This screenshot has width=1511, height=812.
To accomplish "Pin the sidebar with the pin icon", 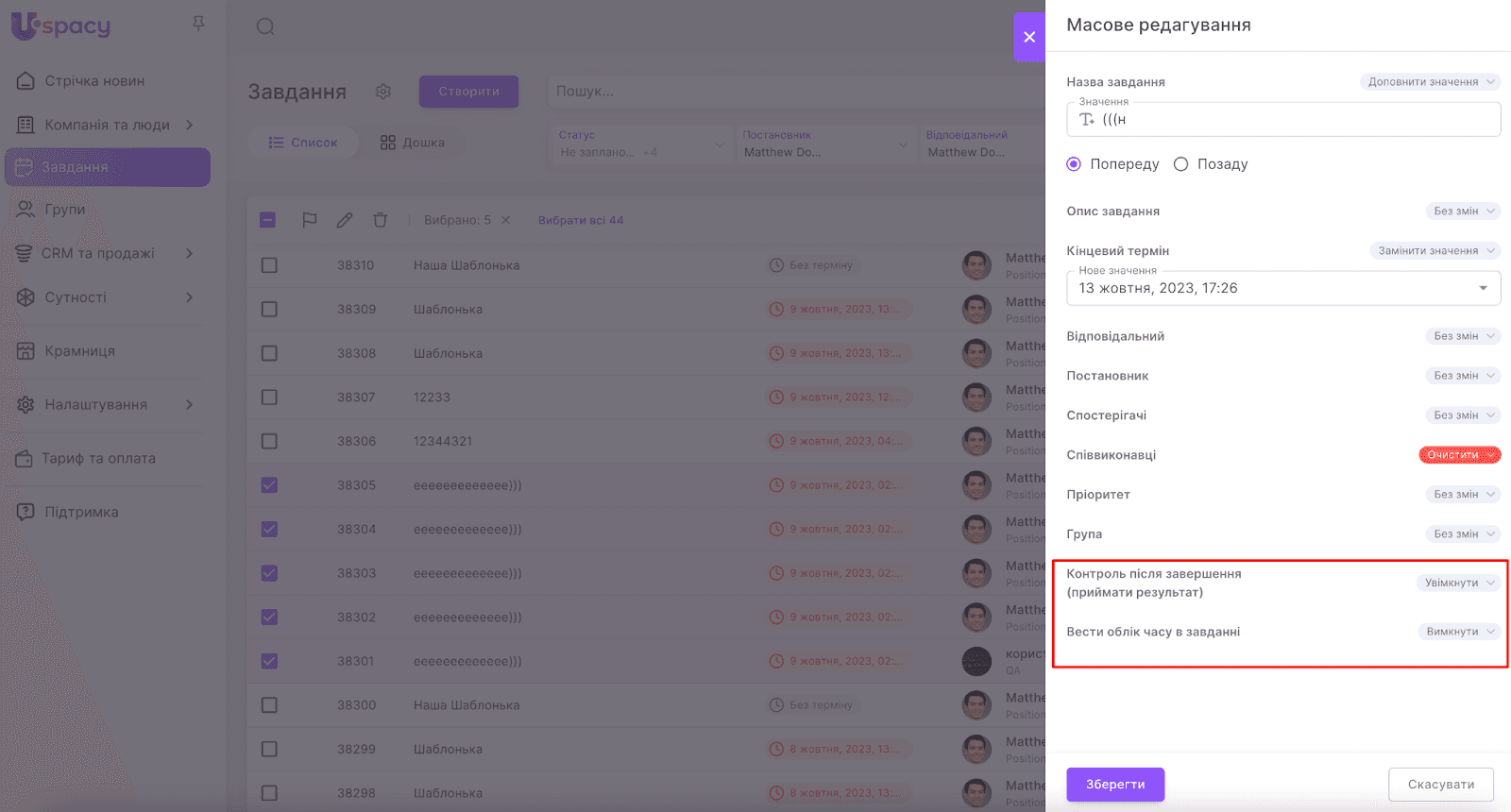I will click(198, 24).
